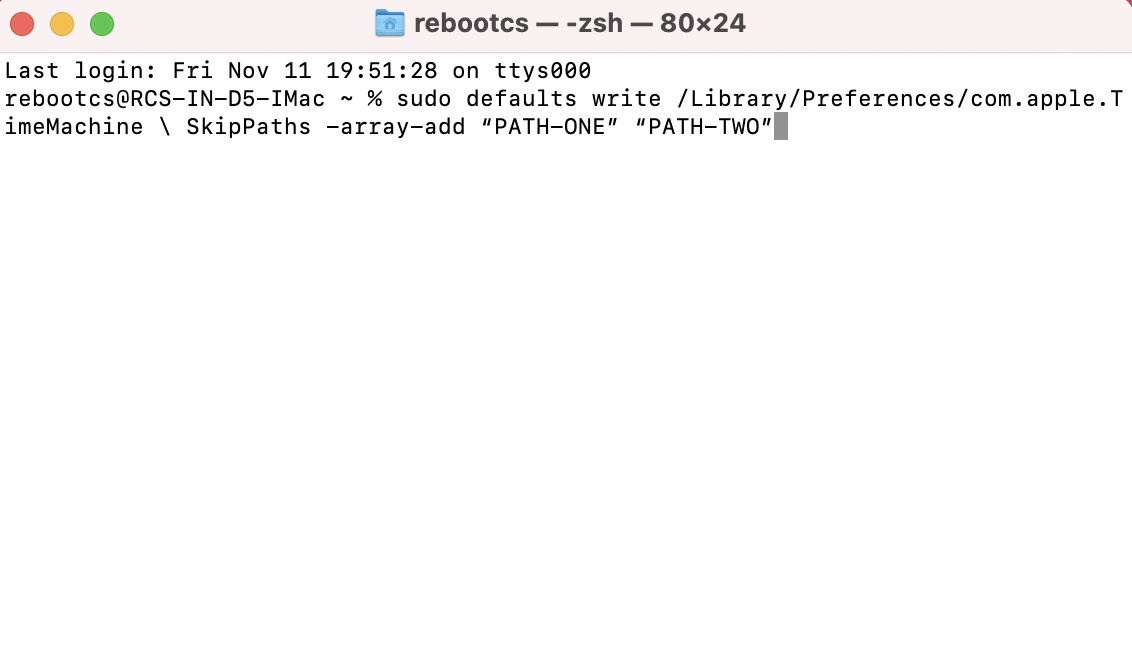This screenshot has height=672, width=1132.
Task: Close the Terminal window with red button
Action: tap(22, 24)
